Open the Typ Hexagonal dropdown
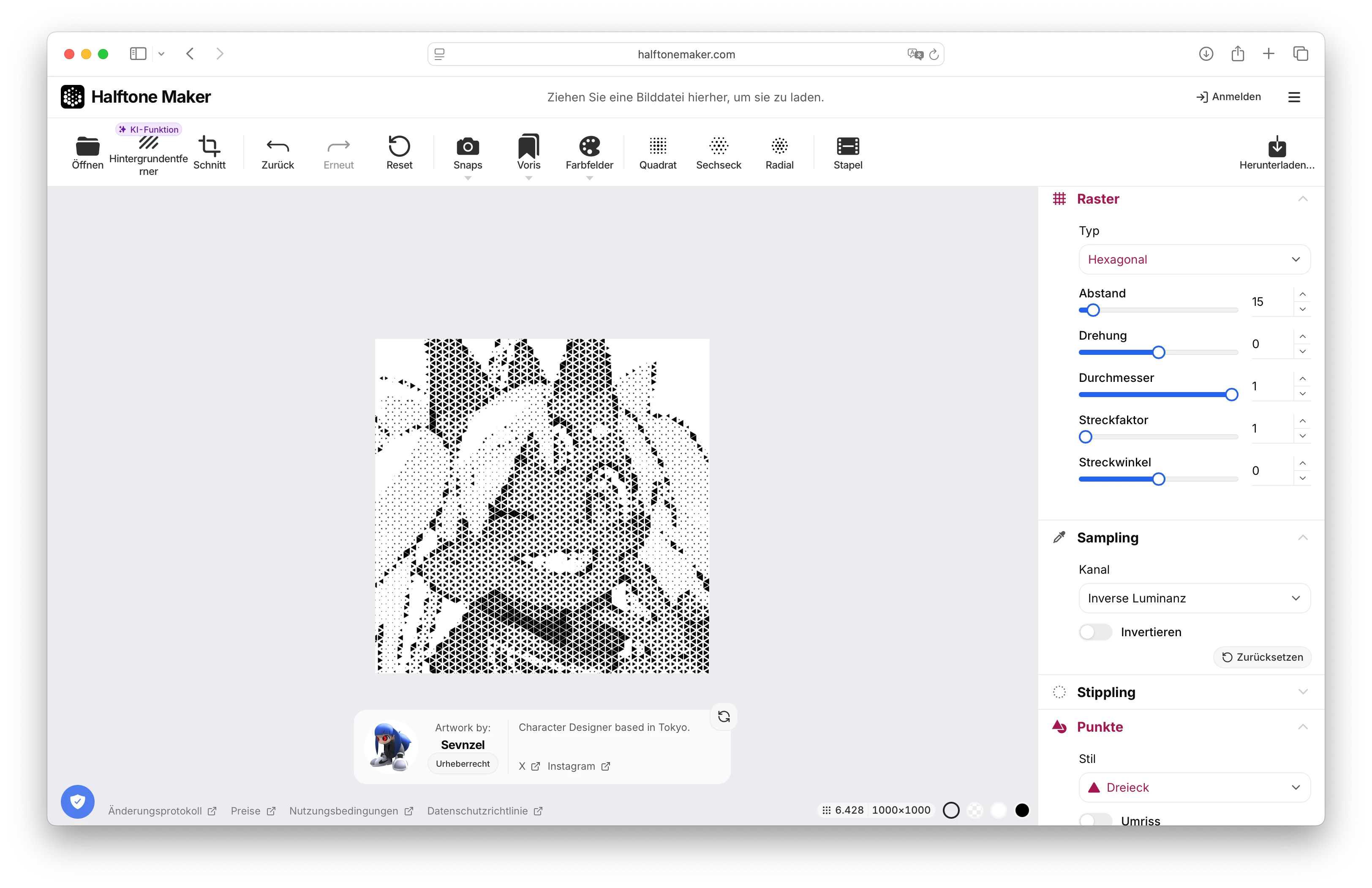The height and width of the screenshot is (888, 1372). coord(1194,259)
